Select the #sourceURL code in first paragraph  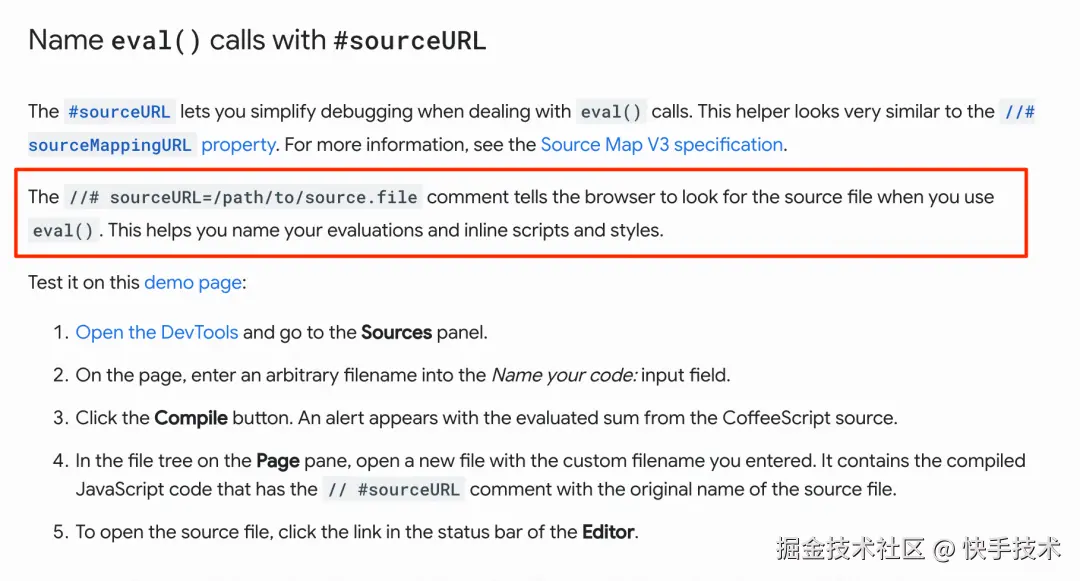point(119,111)
